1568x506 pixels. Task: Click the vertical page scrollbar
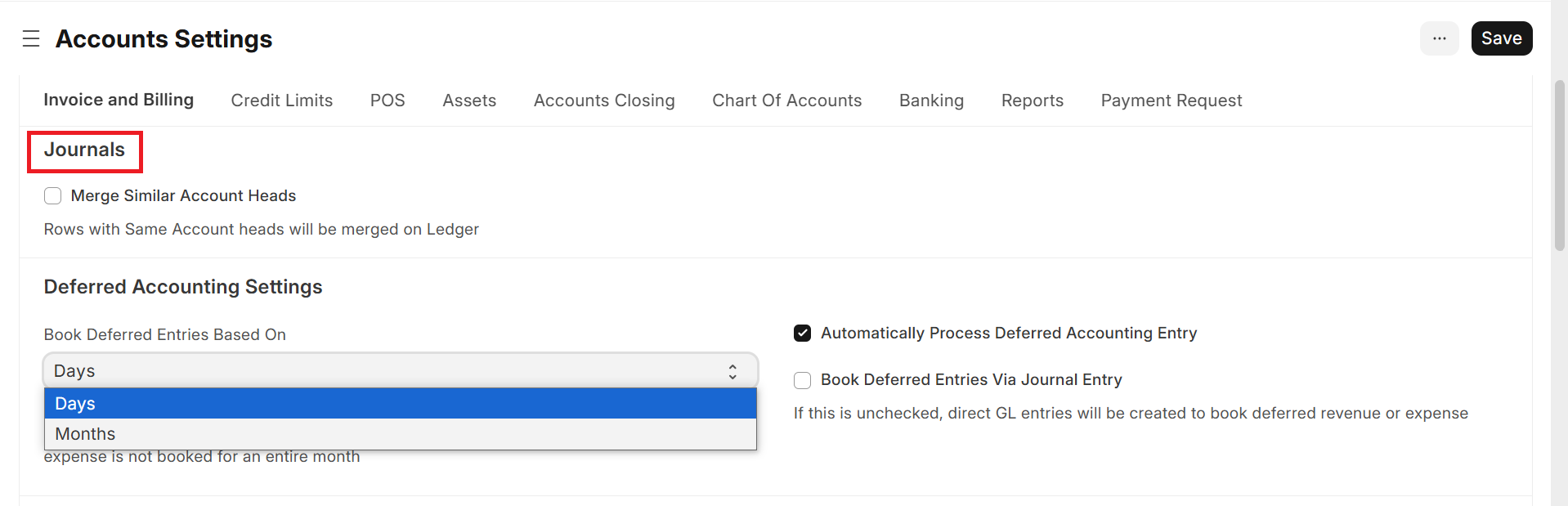pyautogui.click(x=1559, y=163)
